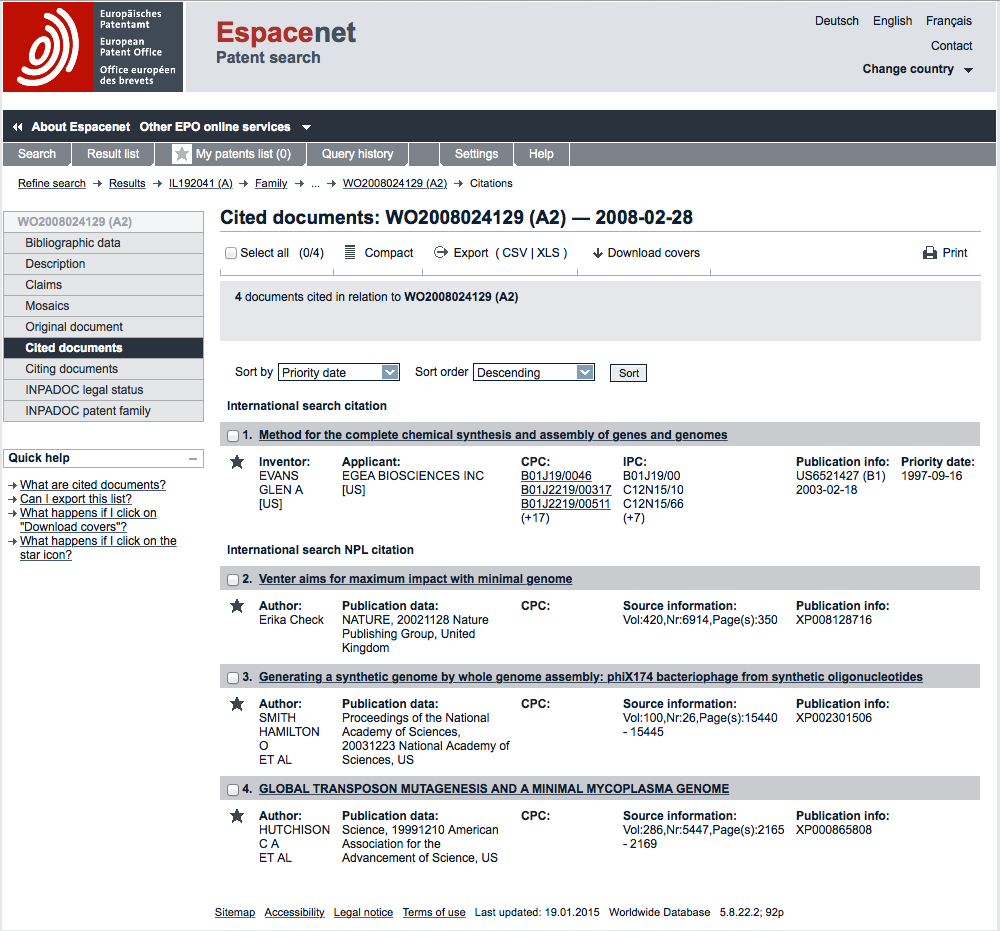
Task: Click the star icon on My patents list
Action: 182,154
